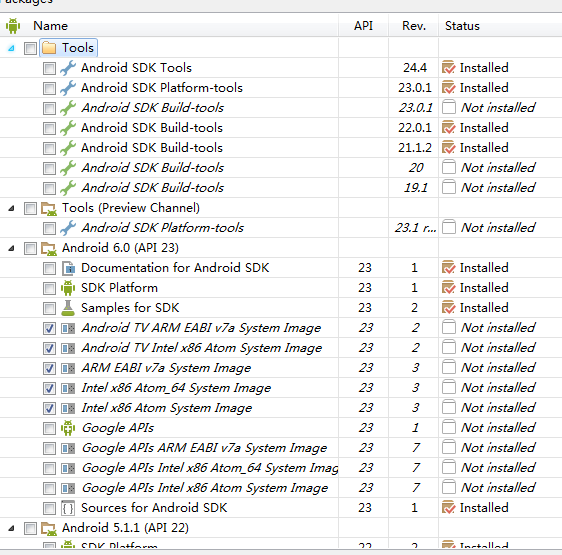562x555 pixels.
Task: Click Google APIs ARM EABI v7a image icon
Action: [x=68, y=448]
